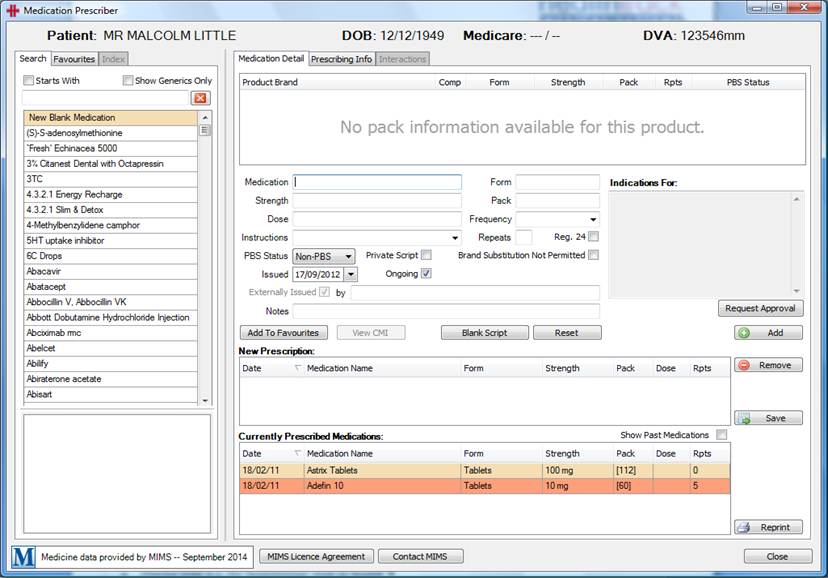This screenshot has width=828, height=578.
Task: Switch to the Favourites tab
Action: [74, 59]
